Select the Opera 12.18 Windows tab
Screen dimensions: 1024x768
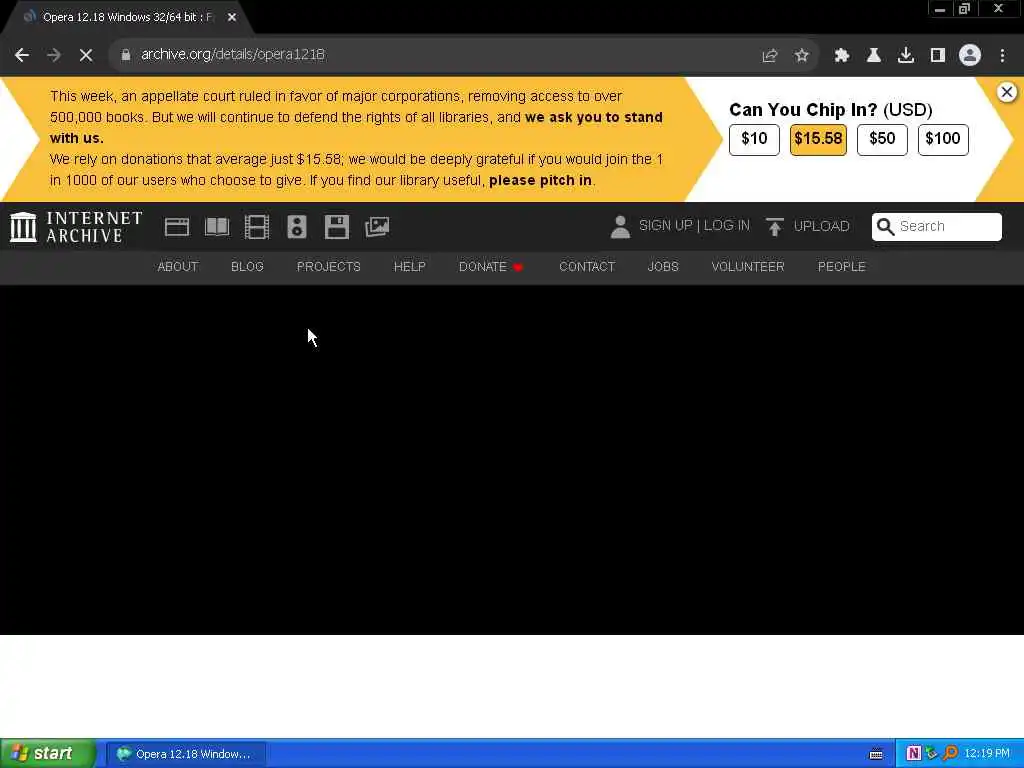(127, 18)
